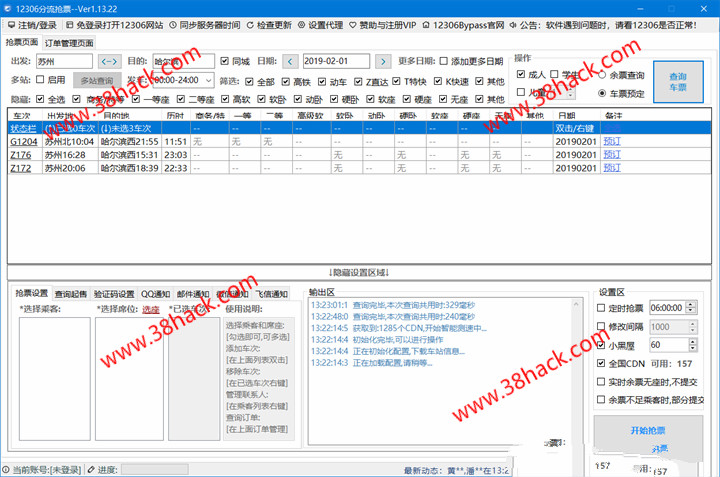Open the 邮件通知 tab
Image resolution: width=720 pixels, height=477 pixels.
193,294
